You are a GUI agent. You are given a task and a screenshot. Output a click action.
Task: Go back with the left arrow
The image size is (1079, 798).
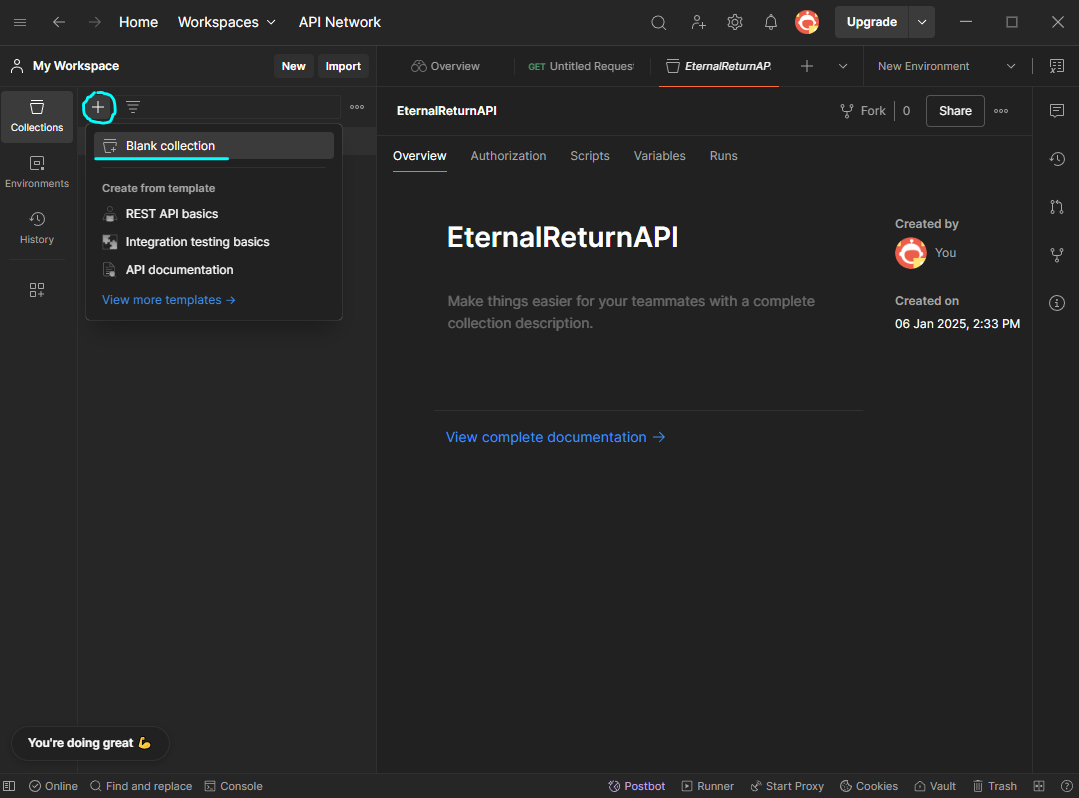tap(59, 22)
